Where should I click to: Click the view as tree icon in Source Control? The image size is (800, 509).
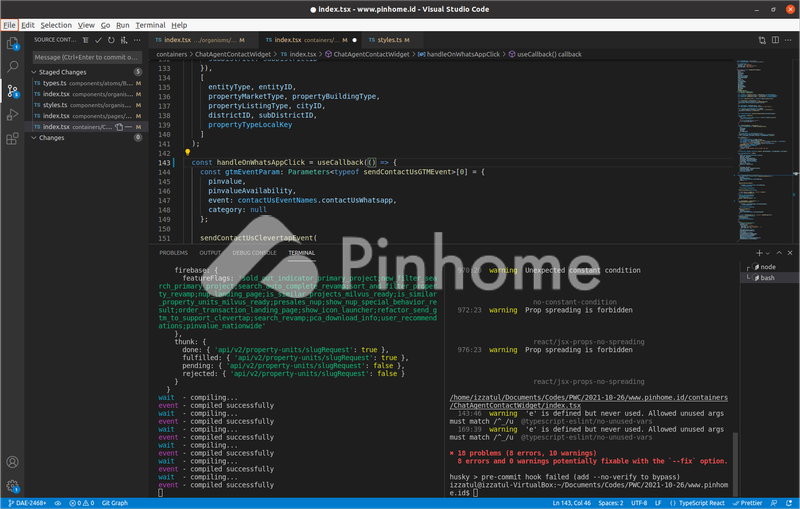tap(86, 40)
